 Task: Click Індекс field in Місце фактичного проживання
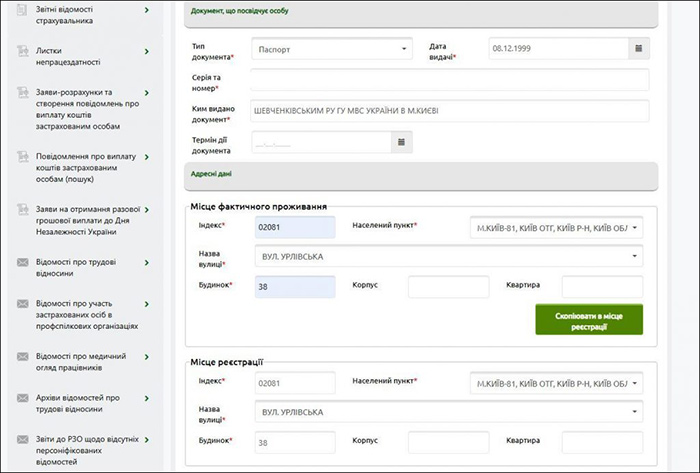[294, 228]
